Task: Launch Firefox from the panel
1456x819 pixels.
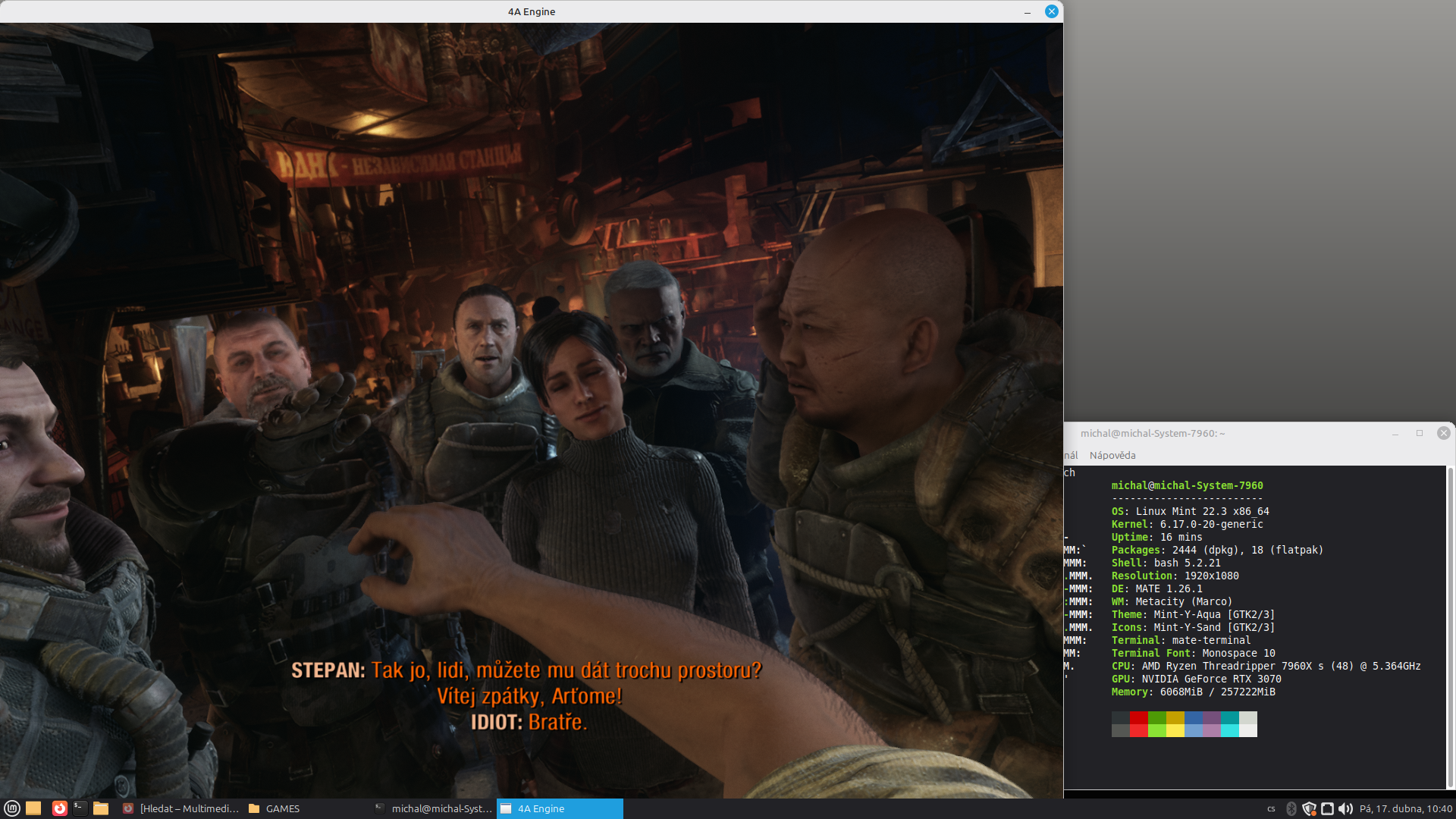Action: [59, 808]
